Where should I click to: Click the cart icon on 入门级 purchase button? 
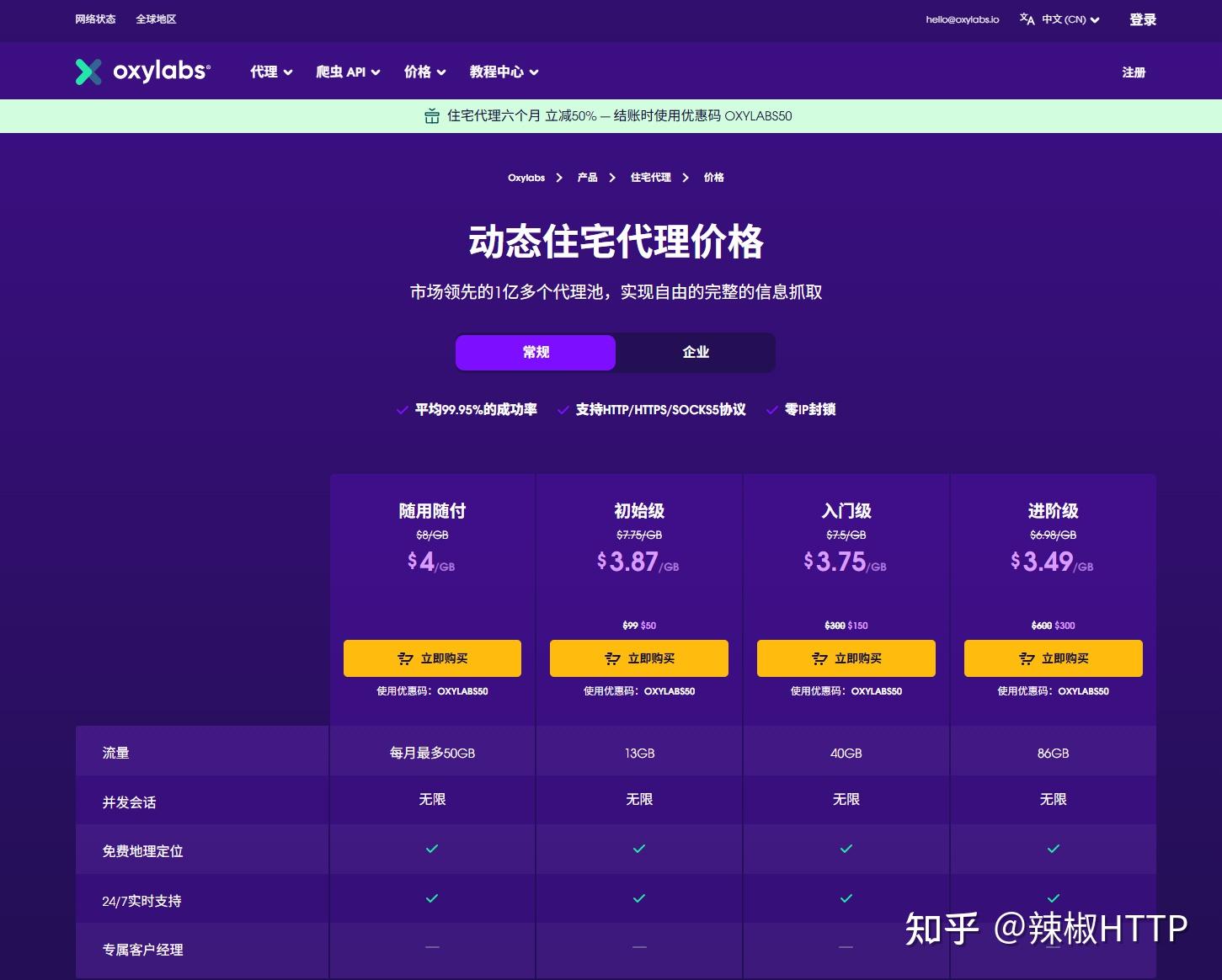pyautogui.click(x=819, y=658)
